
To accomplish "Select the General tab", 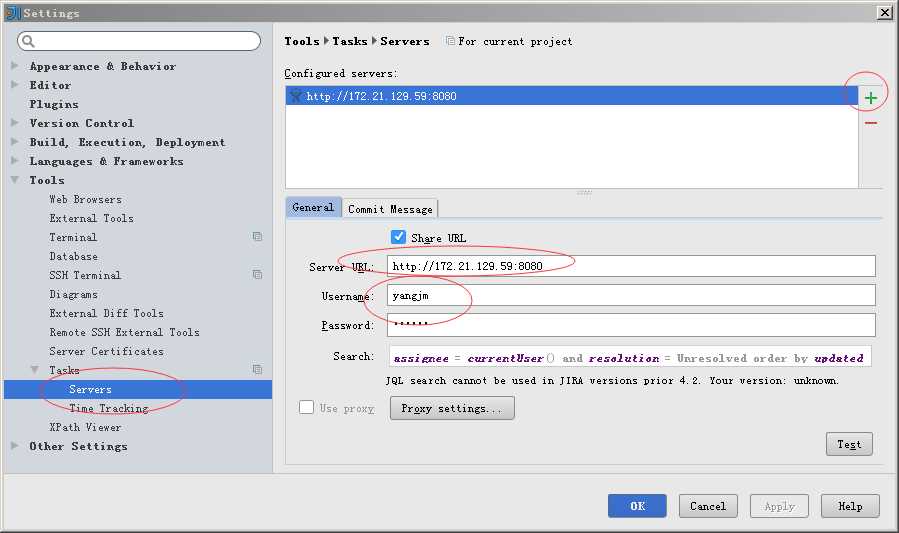I will click(313, 207).
